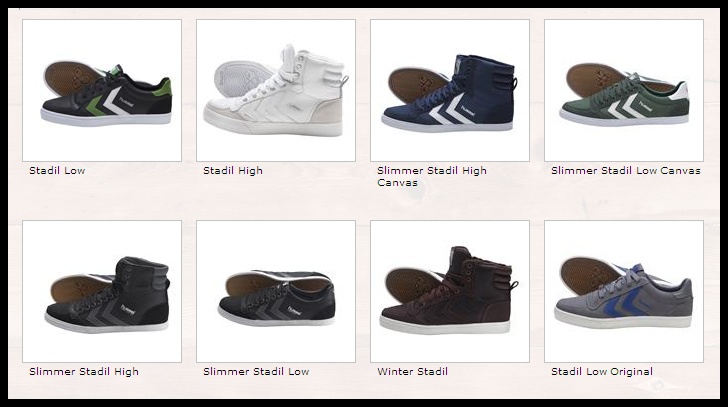Click the brown sole of green canvas shoe
The image size is (728, 407).
point(595,79)
